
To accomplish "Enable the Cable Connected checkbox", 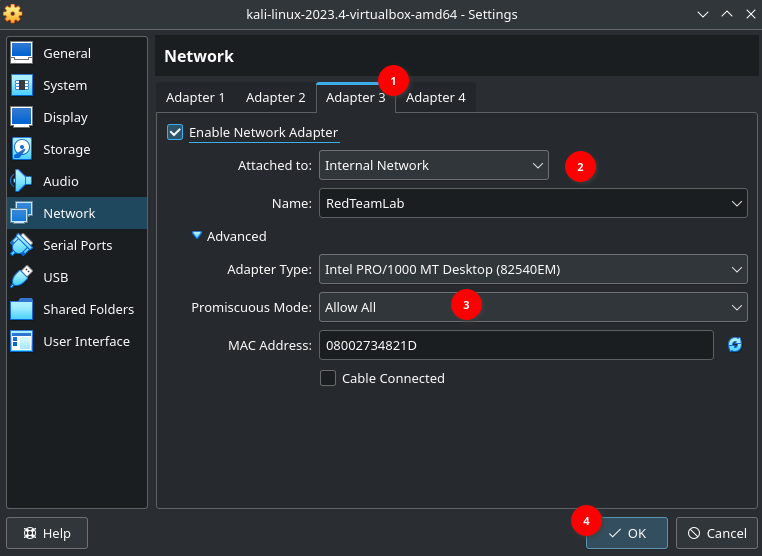I will tap(328, 378).
